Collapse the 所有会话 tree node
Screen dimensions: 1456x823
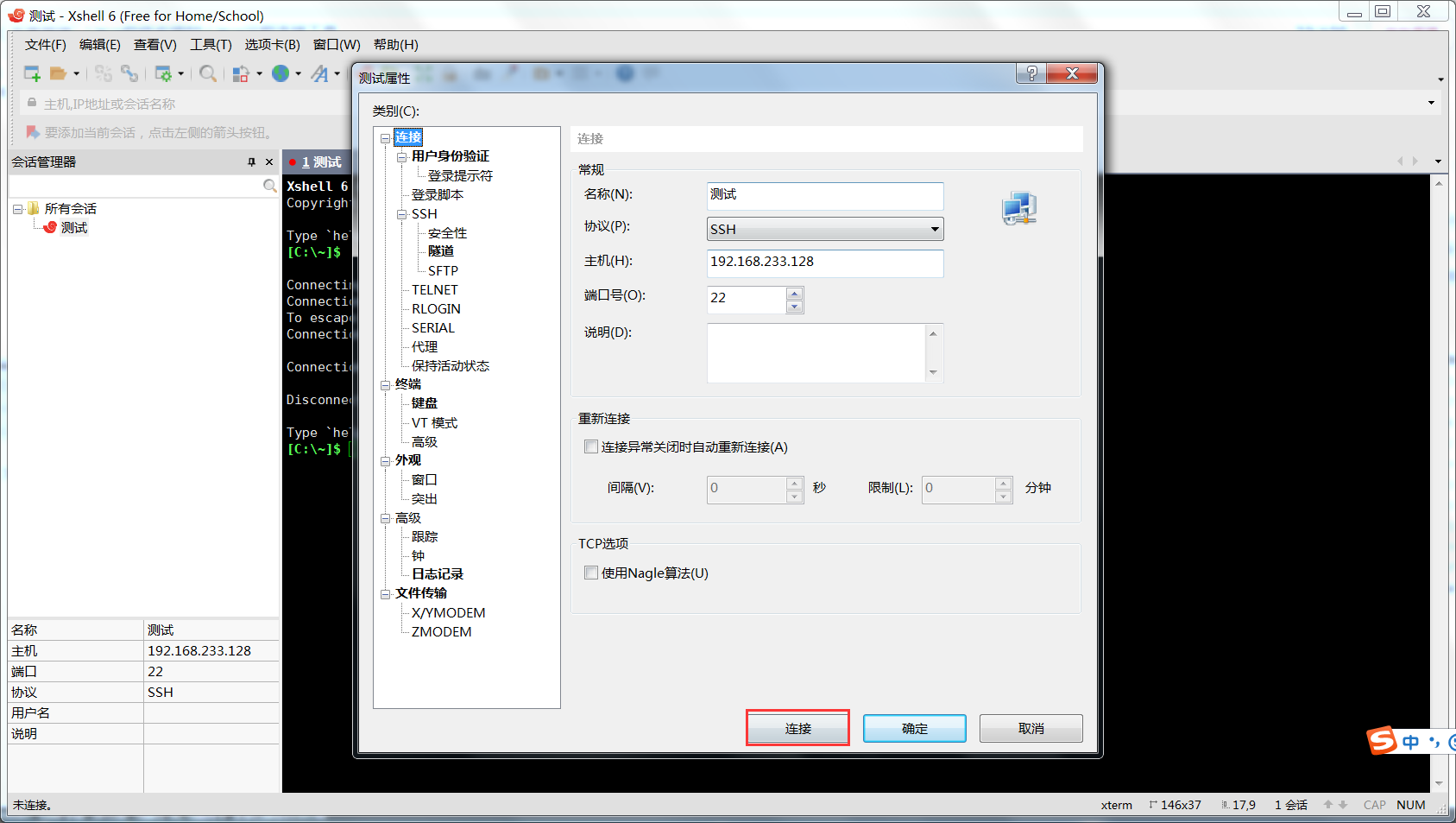[17, 209]
